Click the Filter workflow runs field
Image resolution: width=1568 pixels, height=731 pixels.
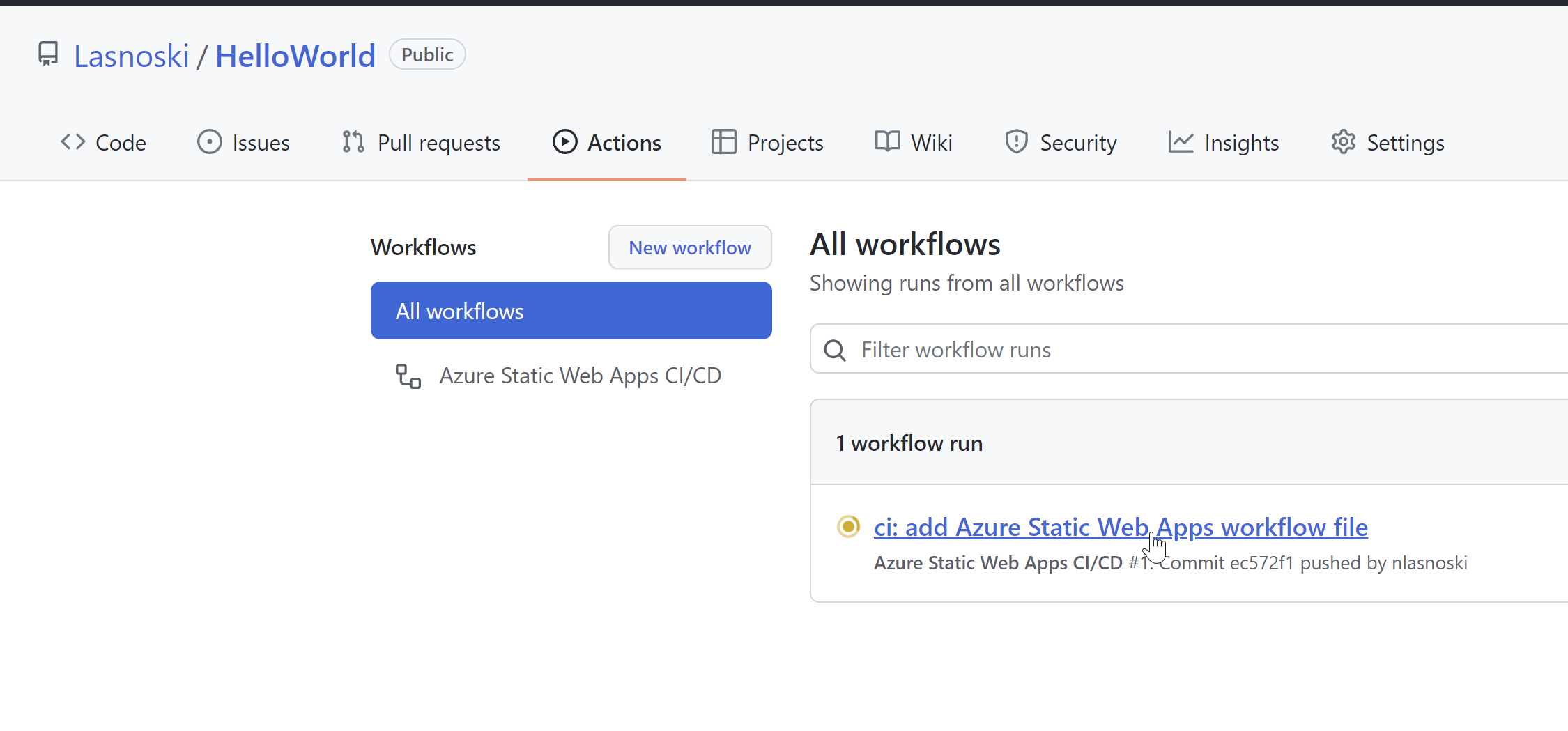click(1185, 350)
